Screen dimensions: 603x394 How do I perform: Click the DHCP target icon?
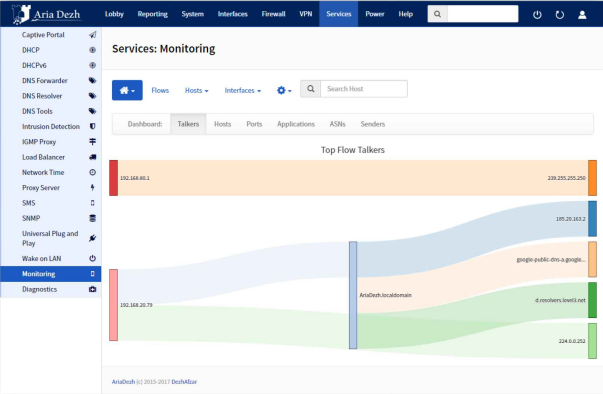click(92, 50)
